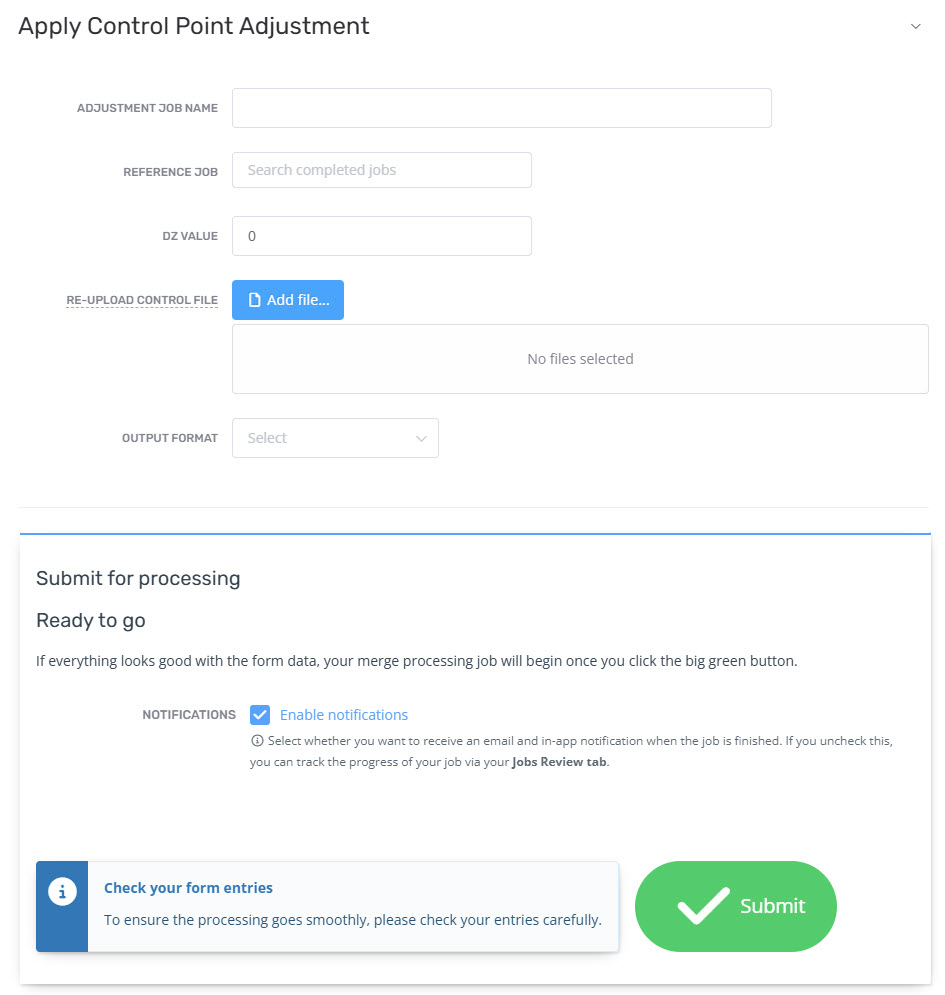This screenshot has width=945, height=995.
Task: Click the Apply Control Point Adjustment title
Action: point(193,26)
